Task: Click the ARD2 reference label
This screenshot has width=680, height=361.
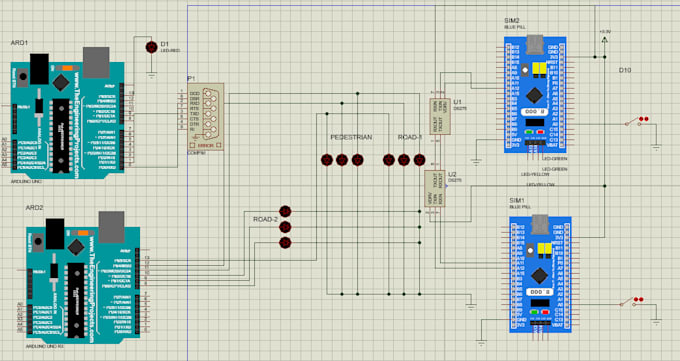Action: (x=34, y=208)
